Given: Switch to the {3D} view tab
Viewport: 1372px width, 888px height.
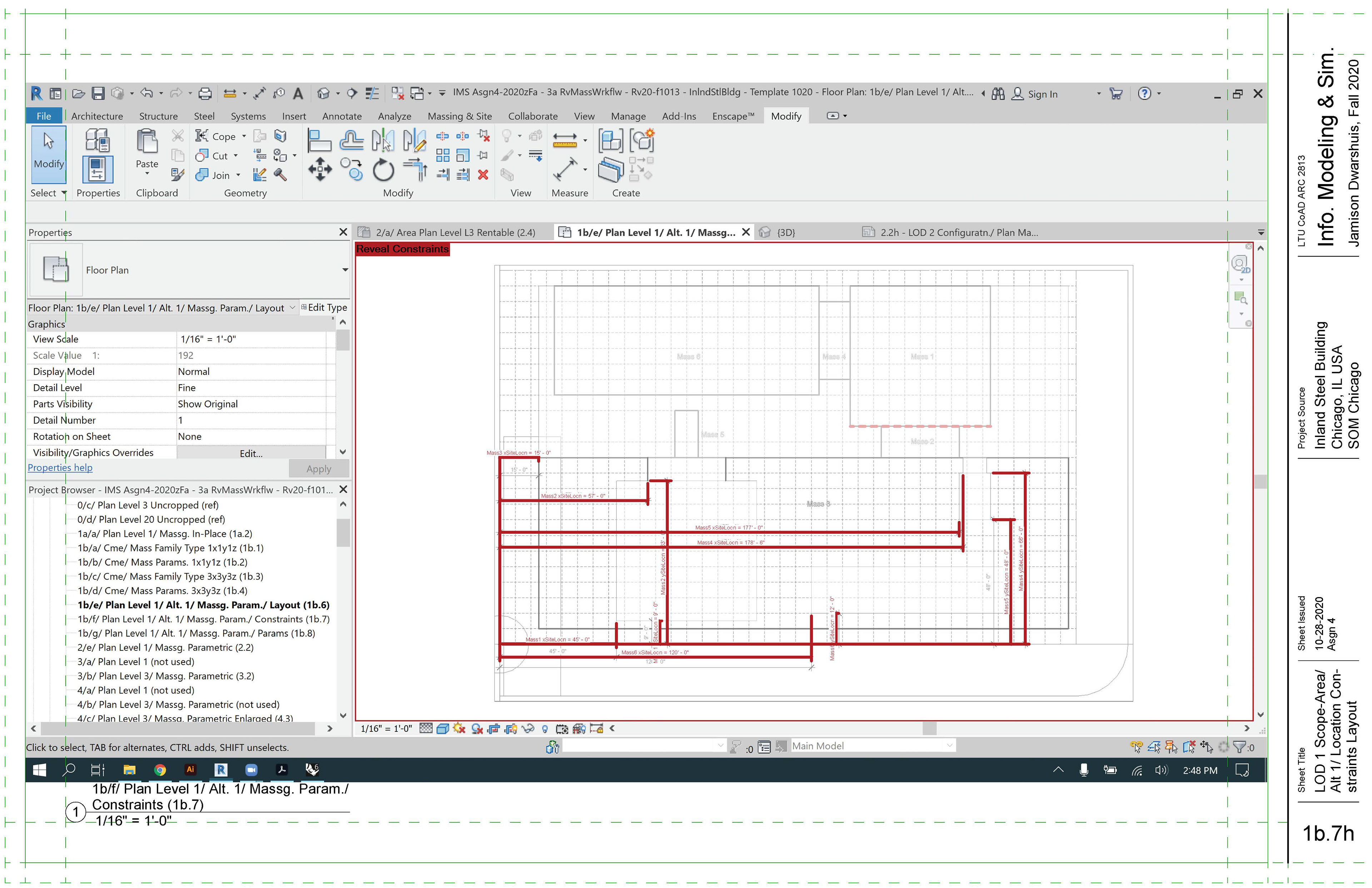Looking at the screenshot, I should [x=785, y=232].
